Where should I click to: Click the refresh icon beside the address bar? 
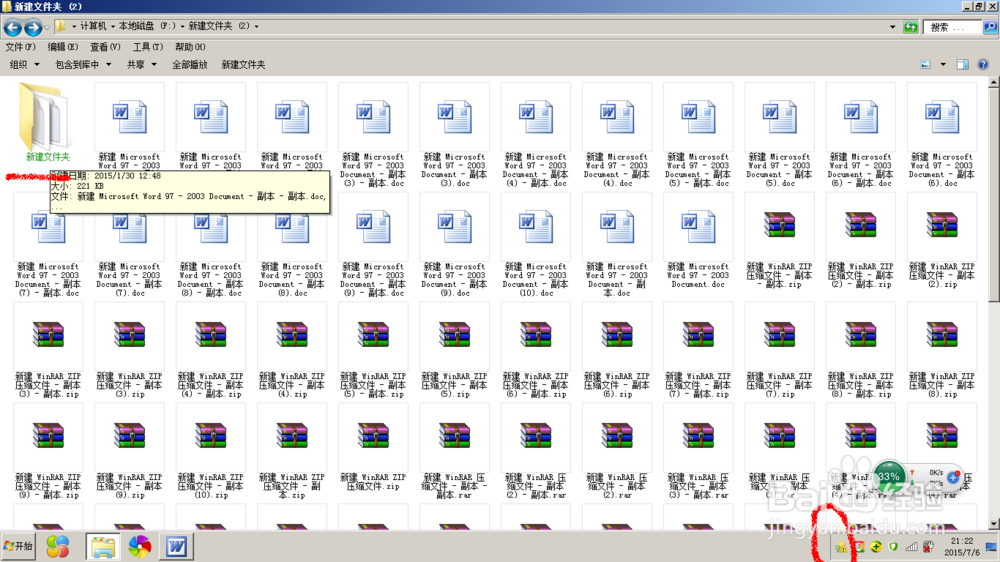[911, 27]
